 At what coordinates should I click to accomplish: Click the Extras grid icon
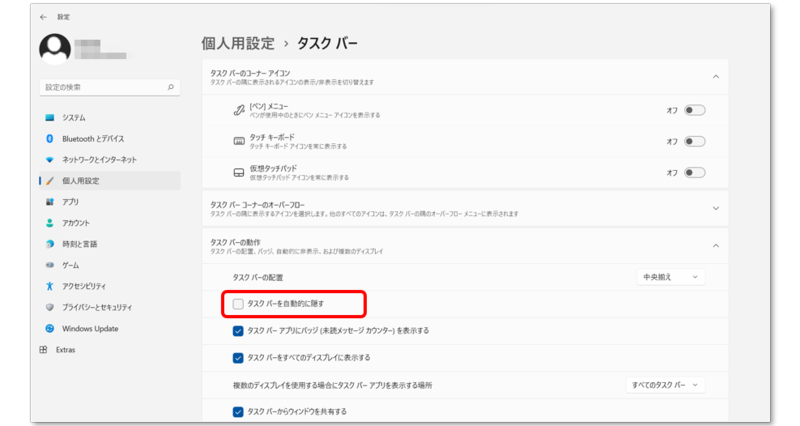(43, 349)
